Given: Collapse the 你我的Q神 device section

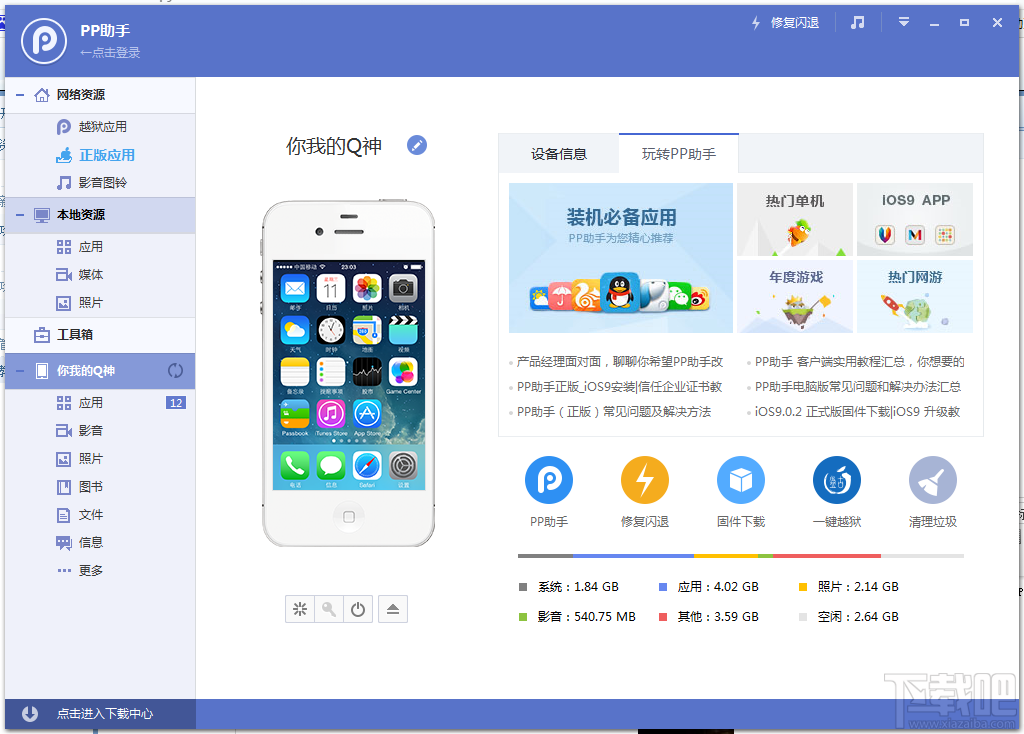Looking at the screenshot, I should (20, 371).
